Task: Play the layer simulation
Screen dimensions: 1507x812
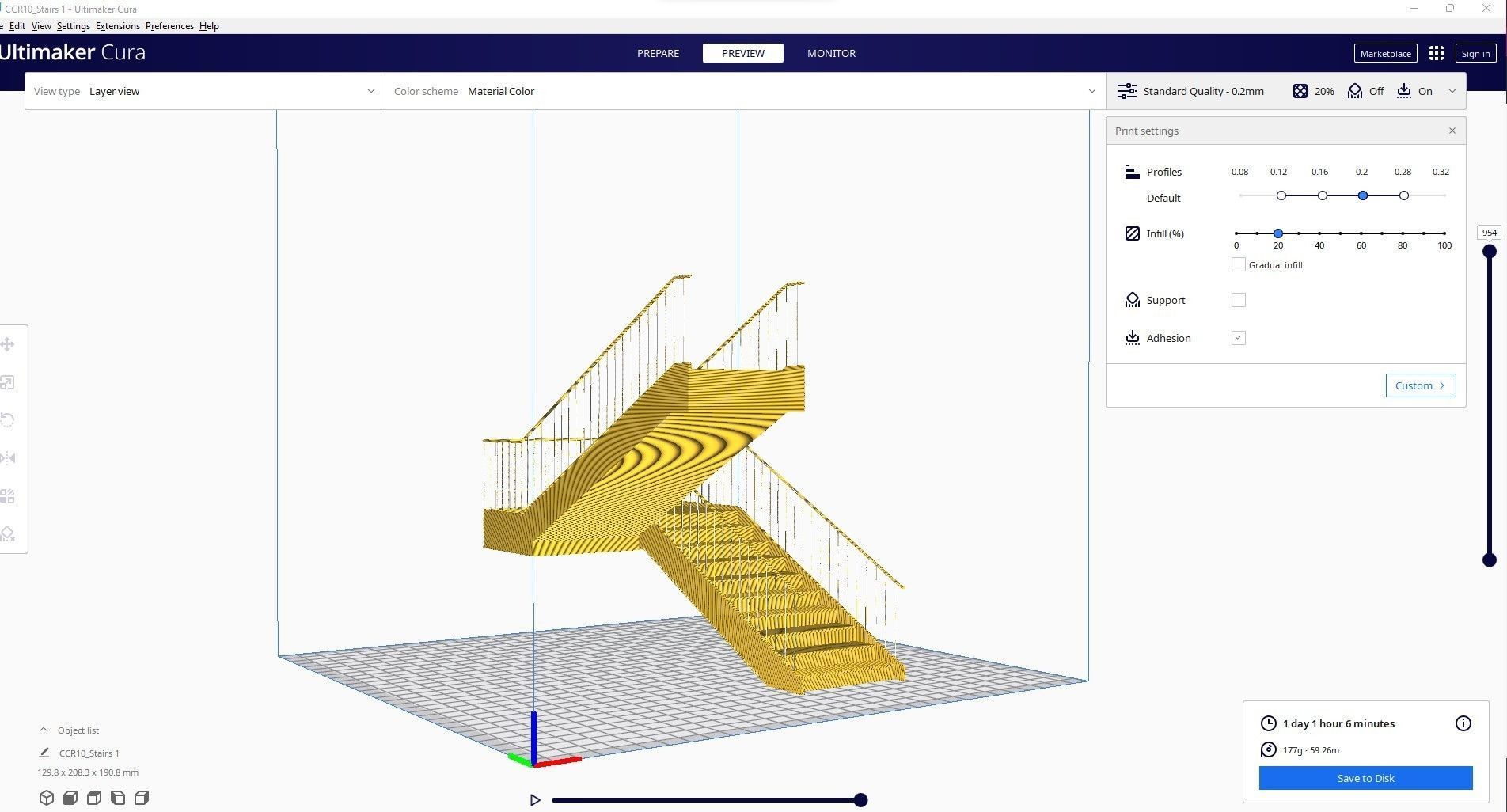Action: (535, 800)
